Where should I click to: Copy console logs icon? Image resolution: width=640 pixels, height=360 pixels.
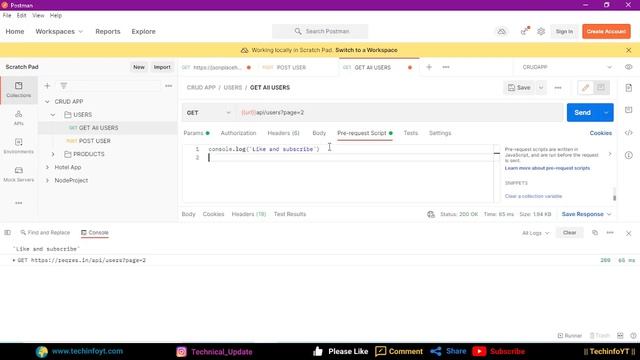[595, 233]
